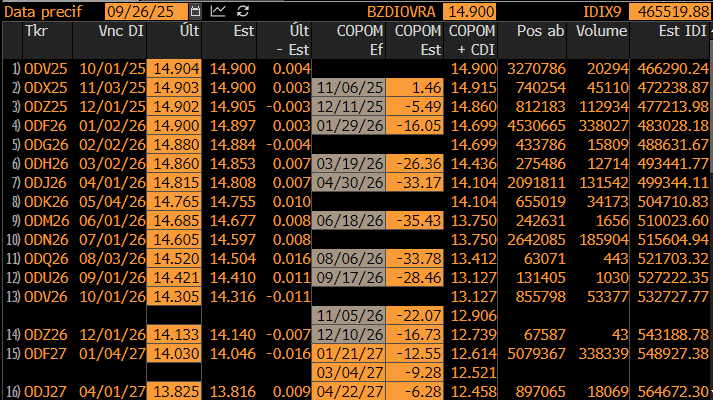Click the Est IDI column header
The height and width of the screenshot is (400, 713).
click(x=682, y=31)
